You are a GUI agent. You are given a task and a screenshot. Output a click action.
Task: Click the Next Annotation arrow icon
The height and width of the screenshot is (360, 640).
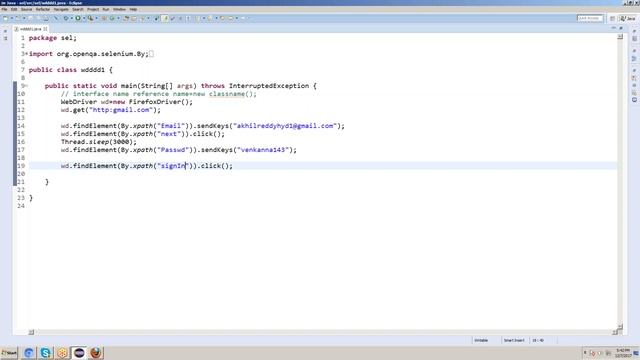click(x=197, y=18)
